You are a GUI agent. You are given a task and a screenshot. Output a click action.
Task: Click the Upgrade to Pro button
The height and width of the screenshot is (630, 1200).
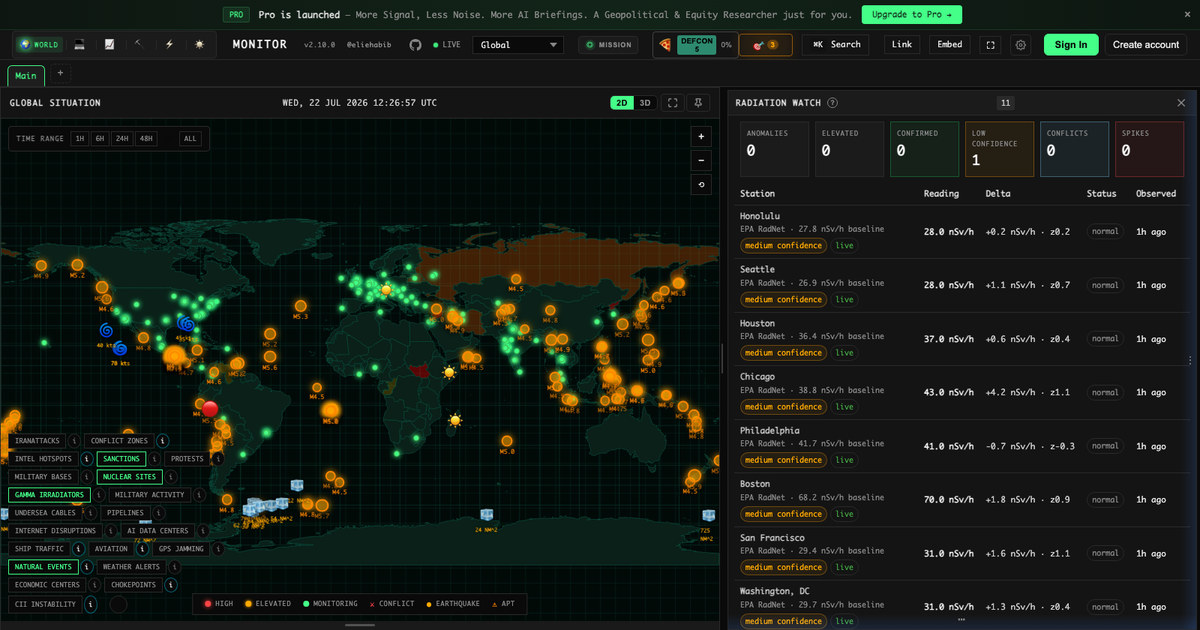[913, 14]
